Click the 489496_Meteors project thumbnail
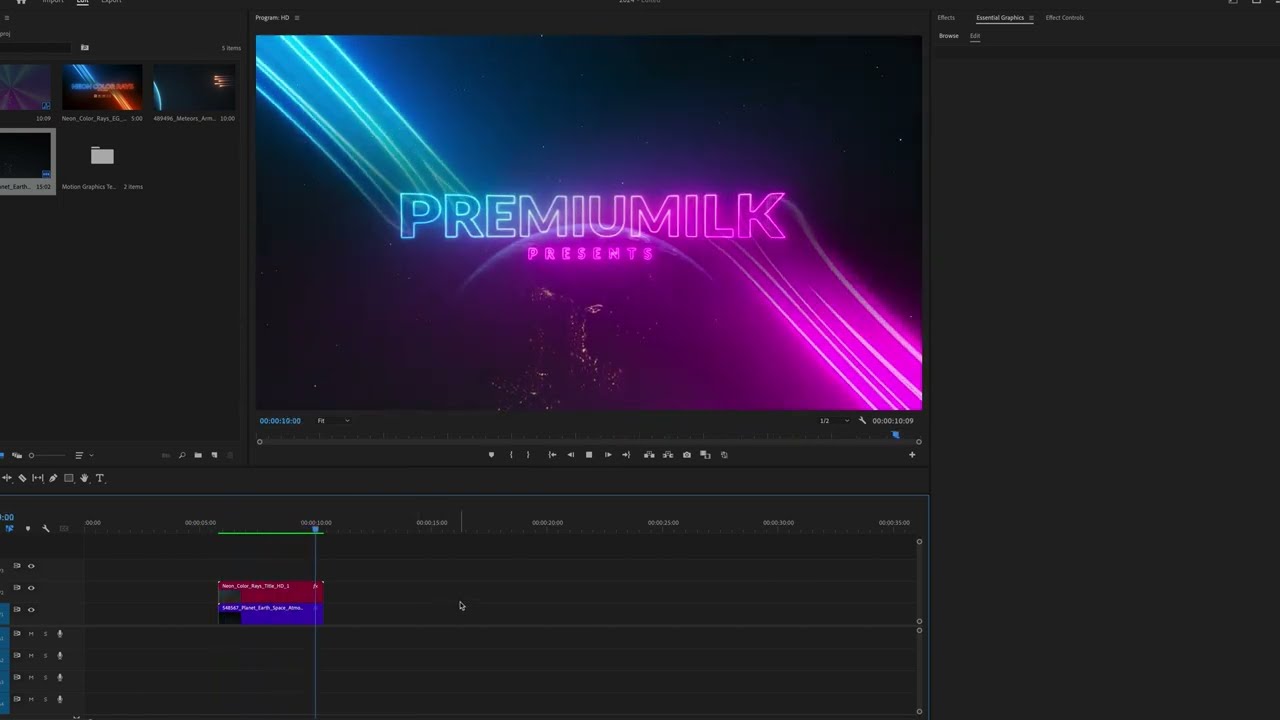Image resolution: width=1280 pixels, height=720 pixels. (x=194, y=87)
